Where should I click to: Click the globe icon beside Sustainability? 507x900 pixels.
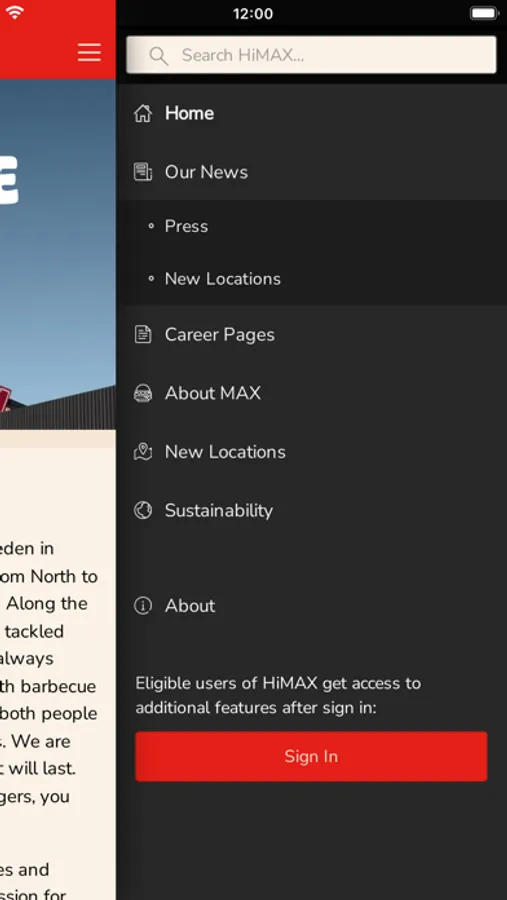[x=143, y=510]
